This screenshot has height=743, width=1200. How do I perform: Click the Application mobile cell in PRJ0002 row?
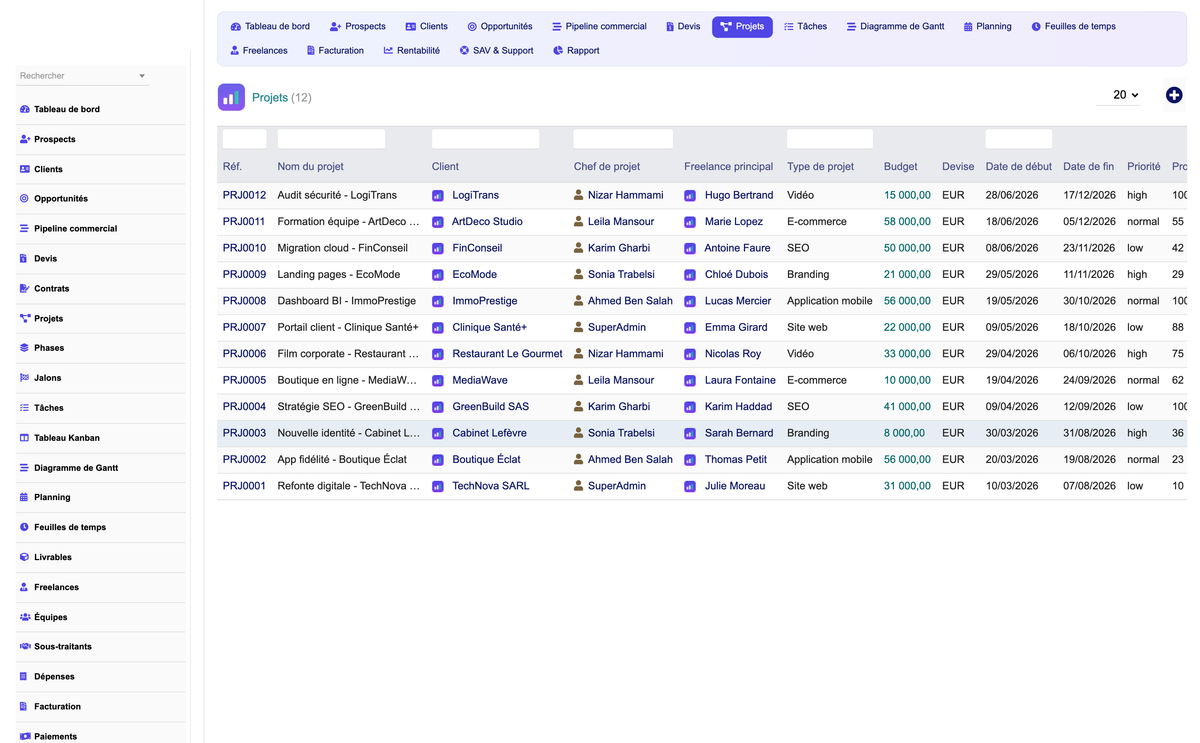[830, 460]
